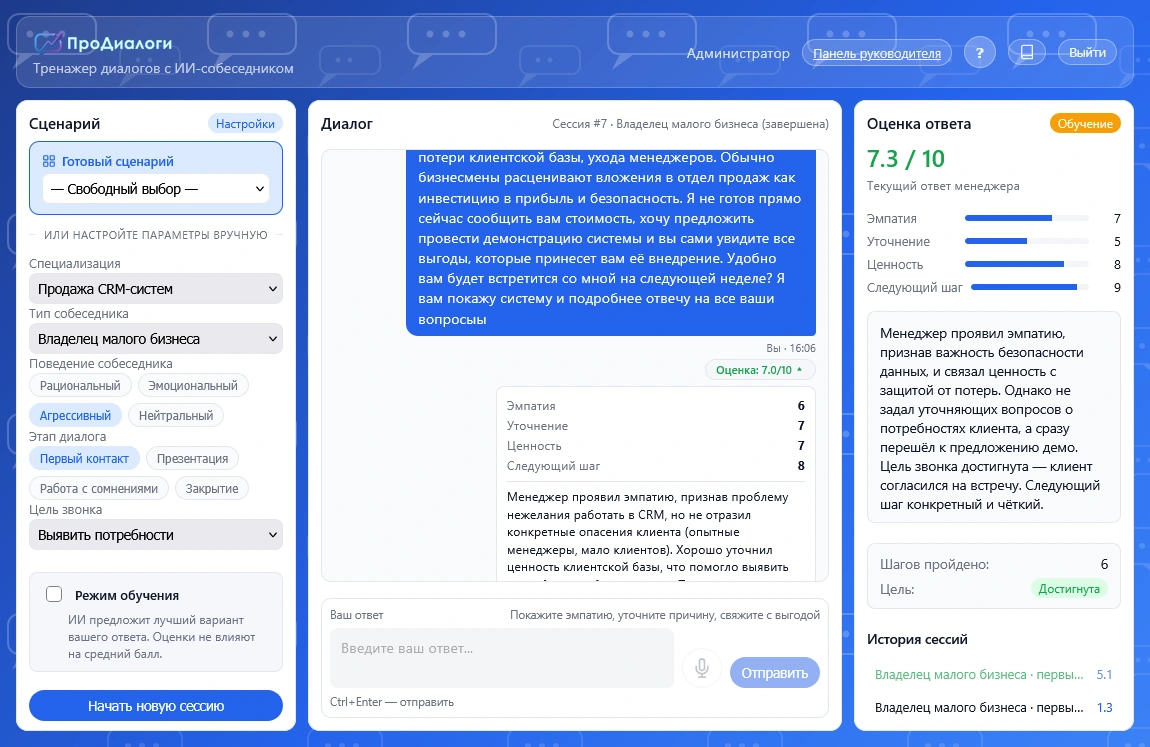
Task: Click the Ценность score progress bar
Action: 1026,265
